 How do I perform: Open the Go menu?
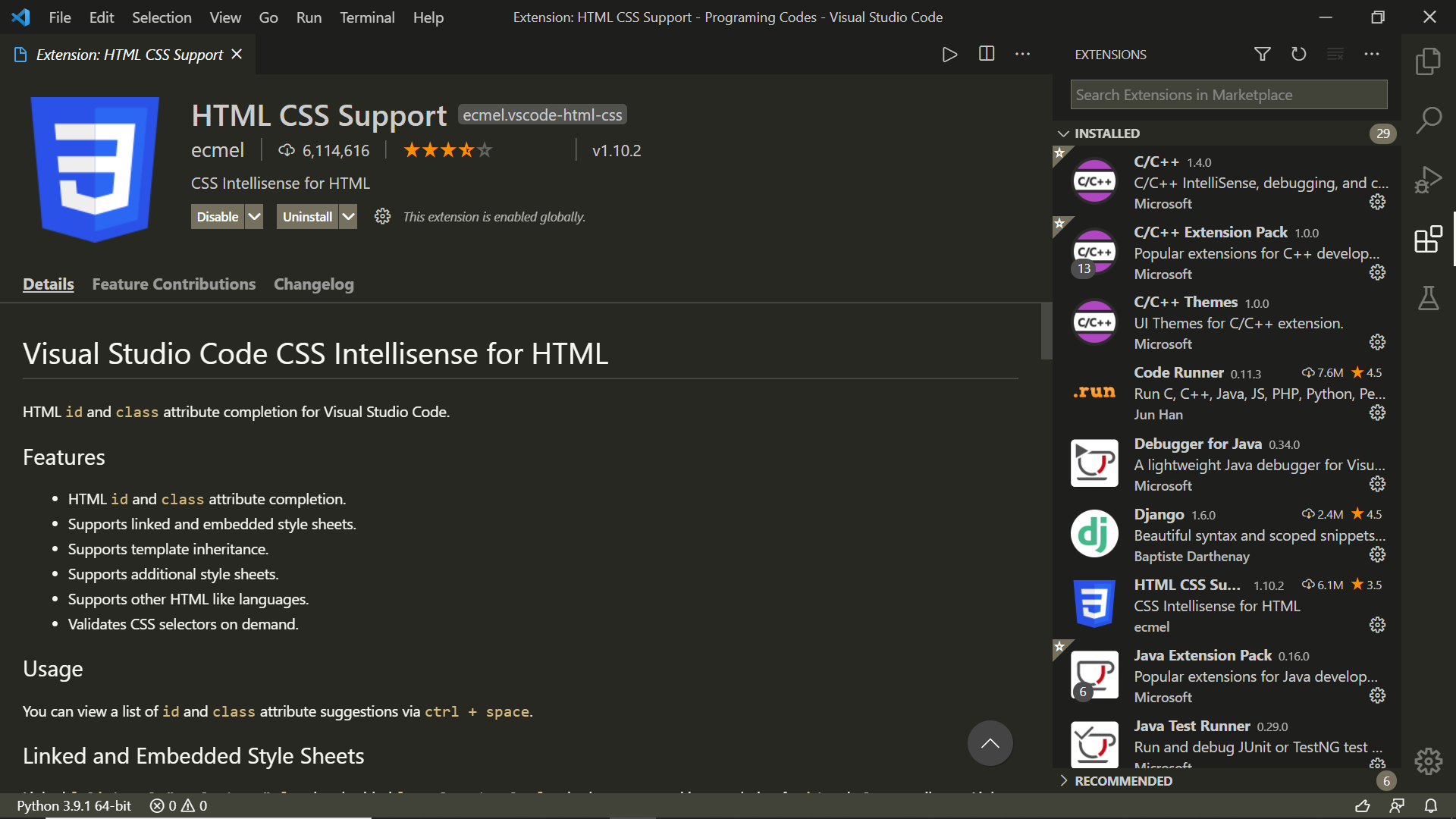point(268,17)
